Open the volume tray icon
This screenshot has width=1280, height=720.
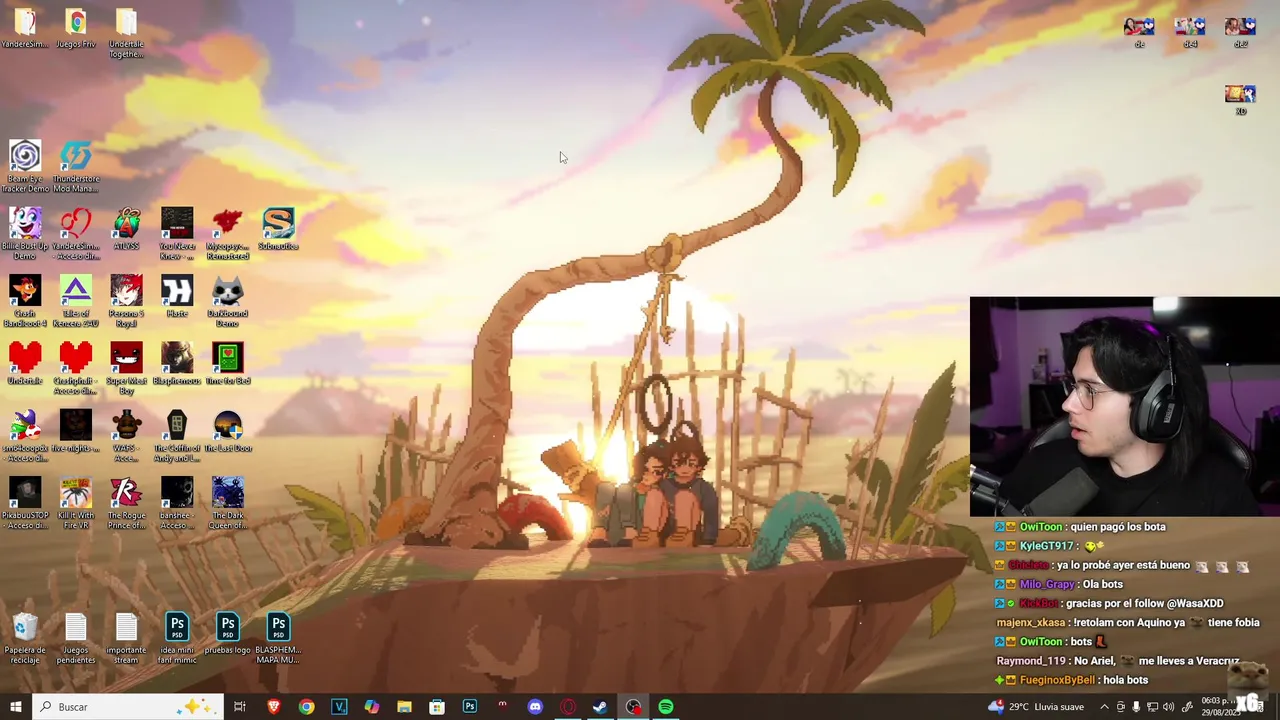[1168, 707]
